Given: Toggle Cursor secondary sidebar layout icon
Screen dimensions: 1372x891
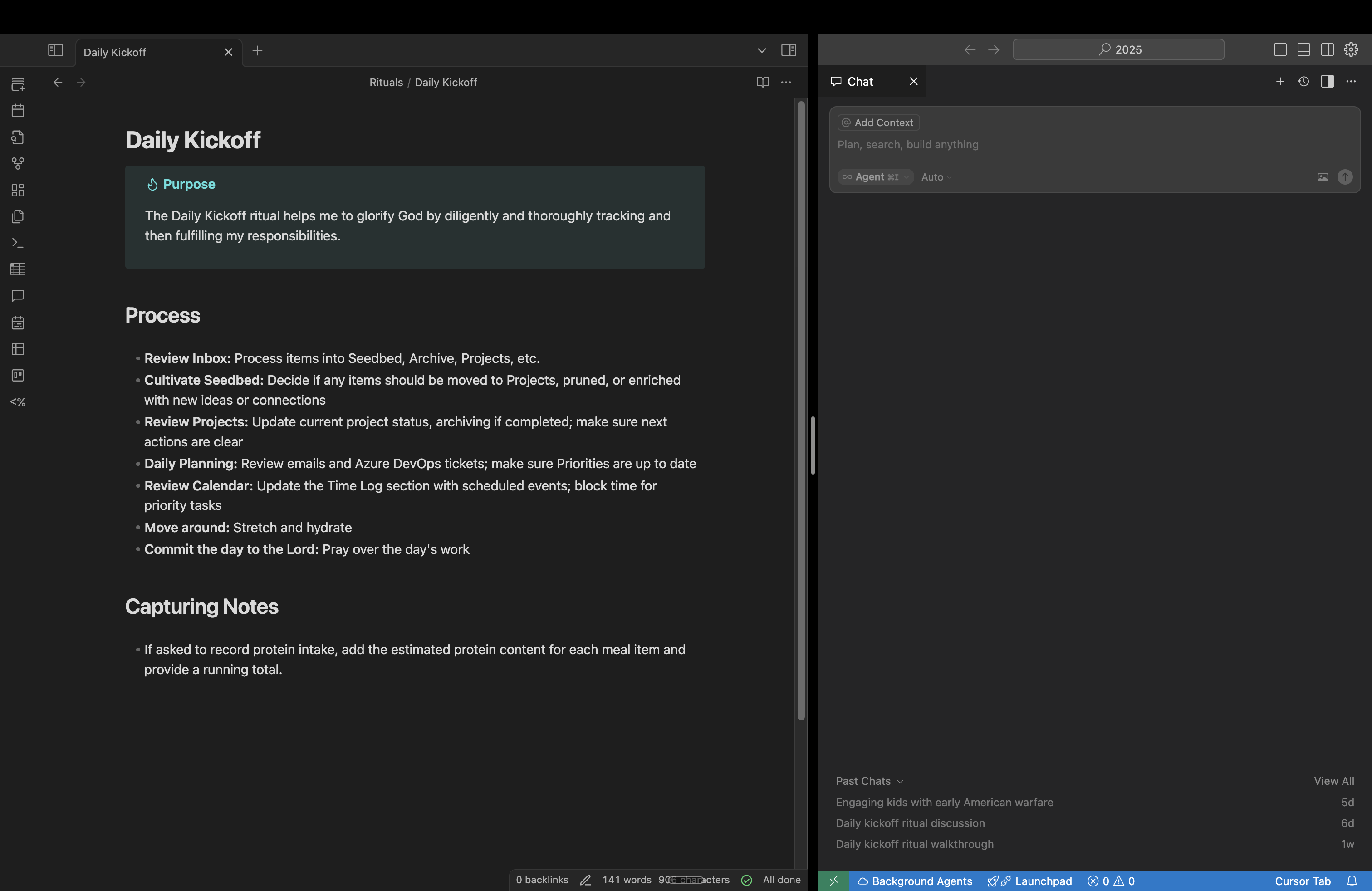Looking at the screenshot, I should [1328, 49].
